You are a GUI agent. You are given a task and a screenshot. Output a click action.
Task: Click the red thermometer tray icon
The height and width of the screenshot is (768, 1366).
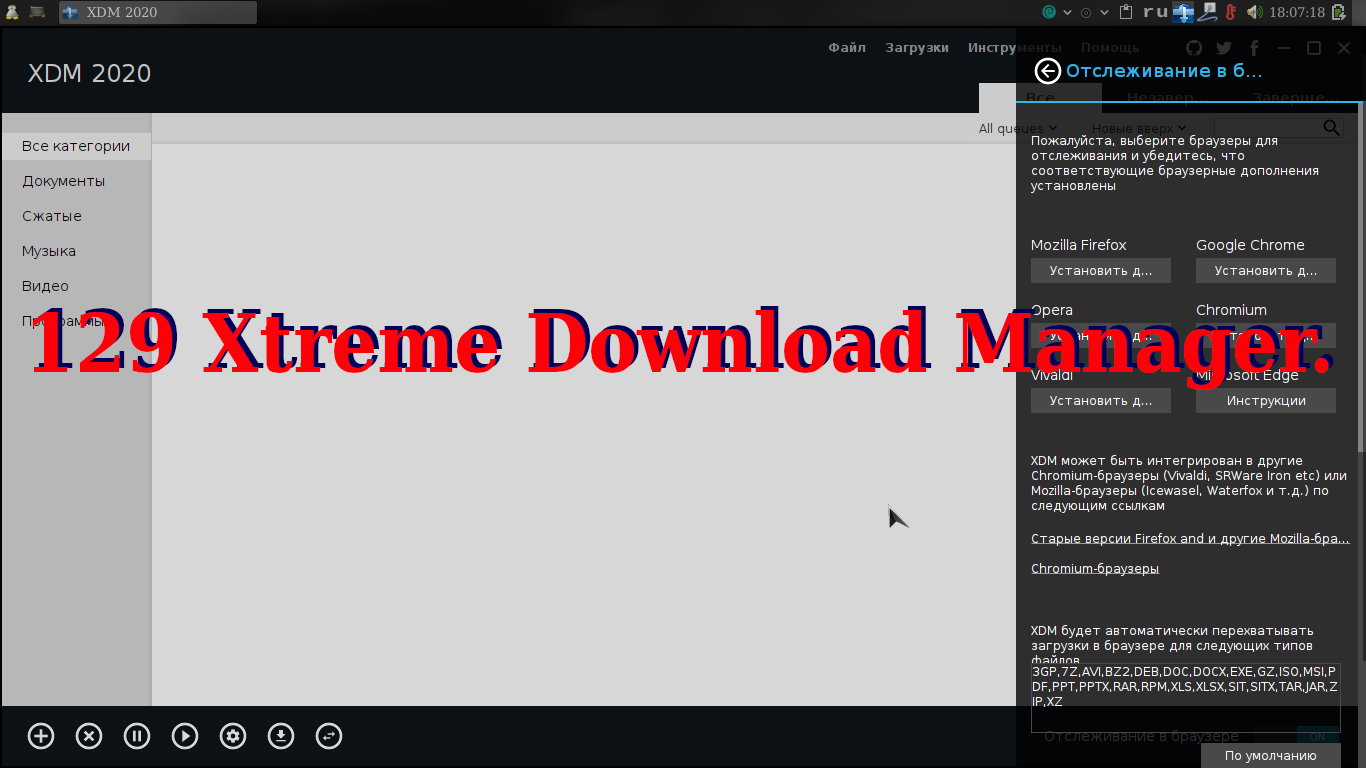[1229, 12]
